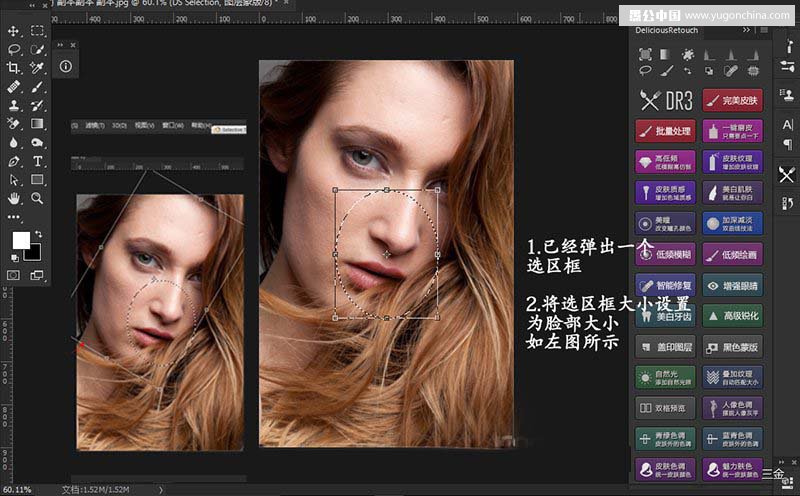Select the Hand tool

coord(13,198)
